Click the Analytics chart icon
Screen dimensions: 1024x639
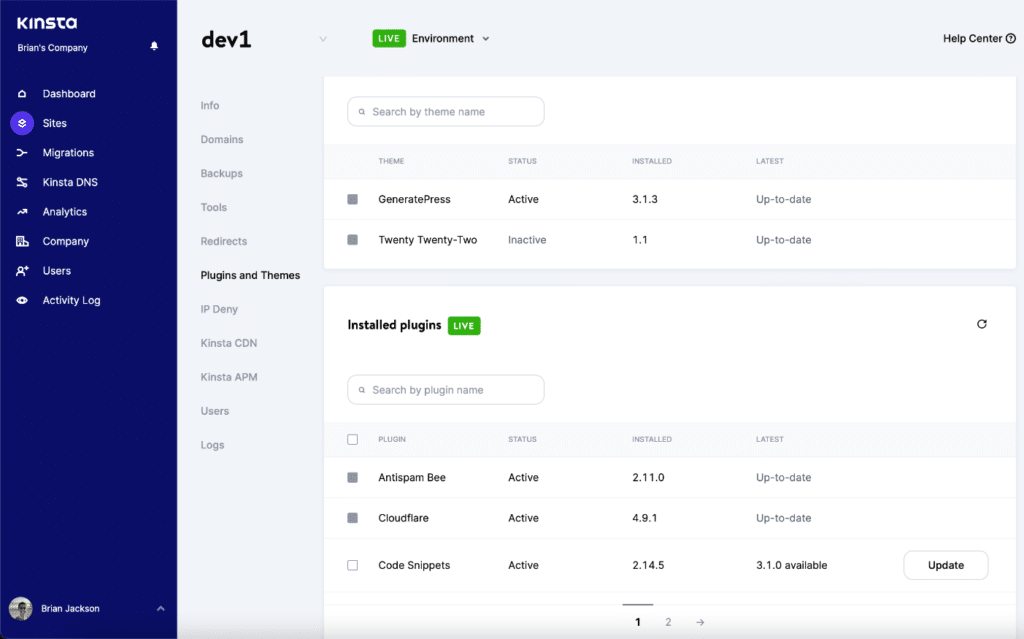[x=22, y=212]
